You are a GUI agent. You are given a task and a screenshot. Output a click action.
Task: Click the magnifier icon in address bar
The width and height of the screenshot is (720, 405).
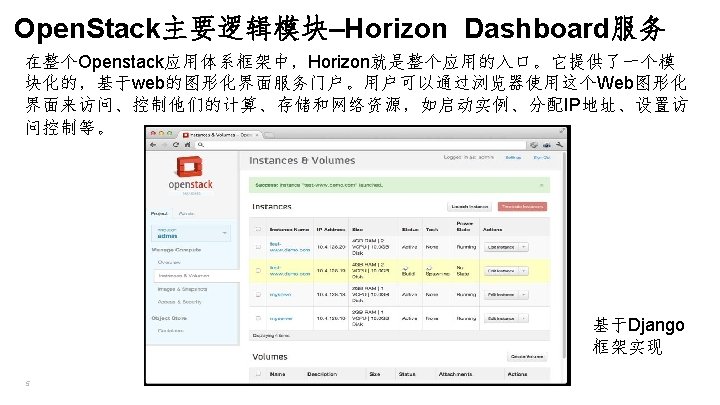coord(201,145)
